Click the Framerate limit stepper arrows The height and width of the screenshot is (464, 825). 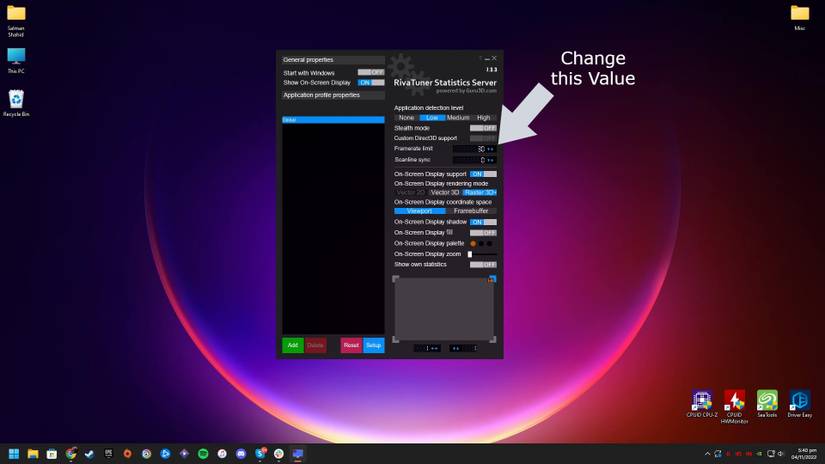(491, 149)
